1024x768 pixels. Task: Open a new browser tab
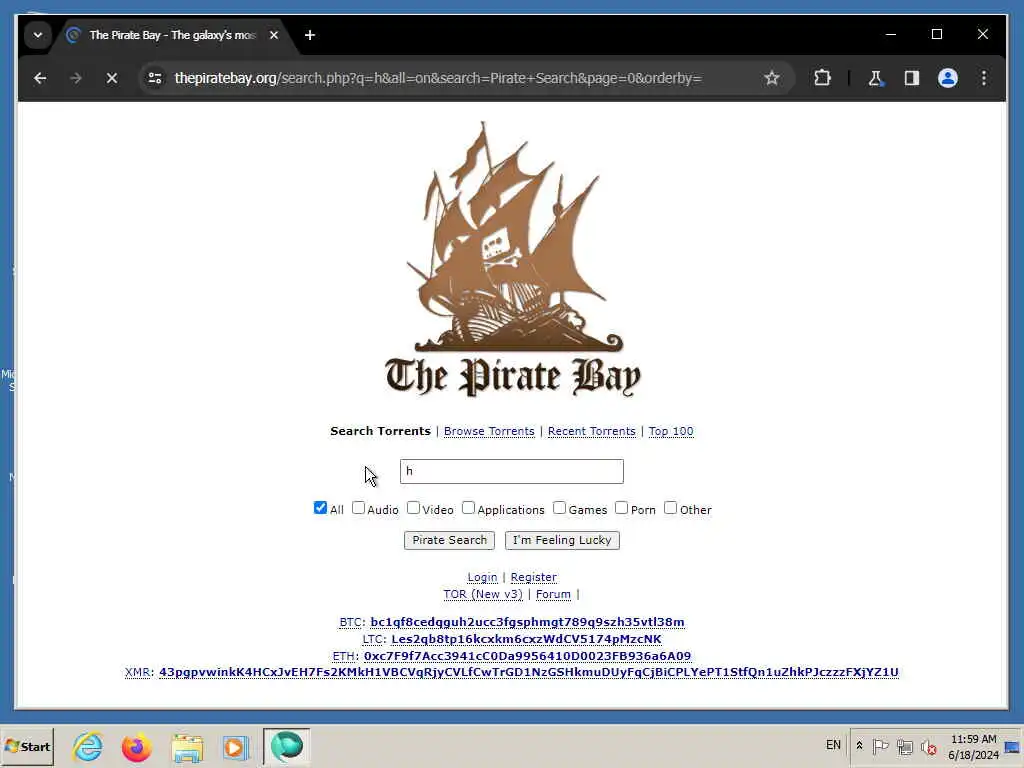[x=310, y=35]
